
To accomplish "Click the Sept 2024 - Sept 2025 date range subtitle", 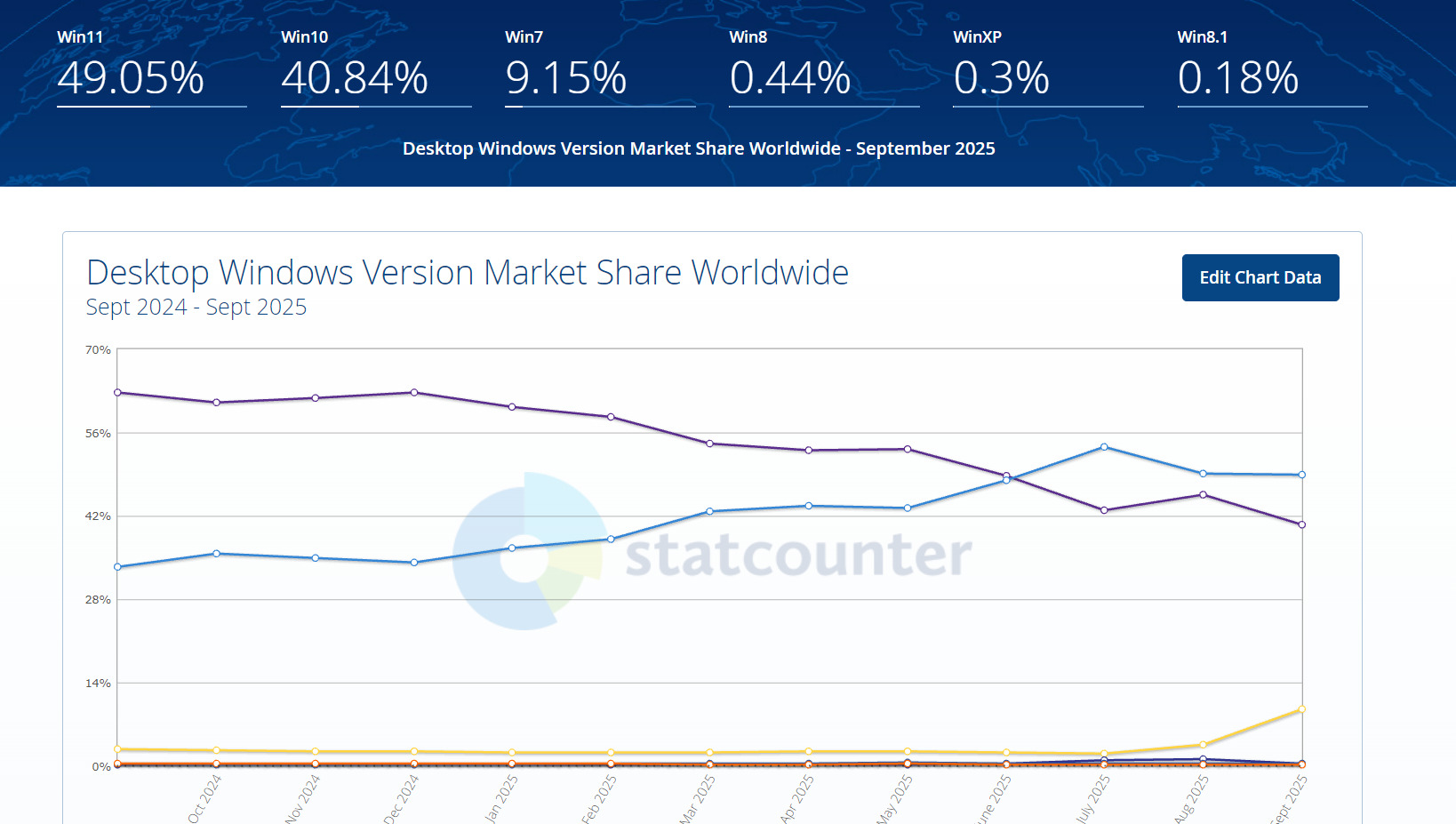I will pos(196,307).
